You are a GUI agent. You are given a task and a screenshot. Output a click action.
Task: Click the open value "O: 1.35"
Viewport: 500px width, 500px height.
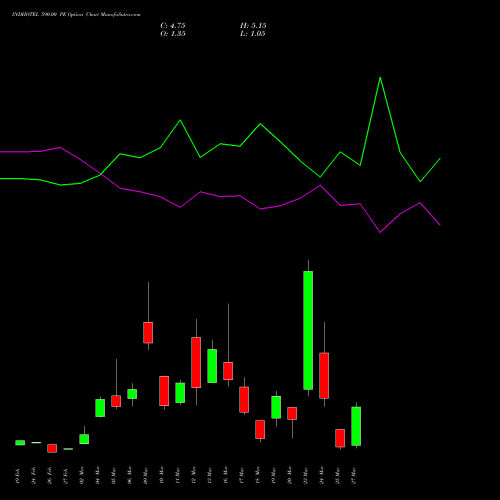click(173, 34)
